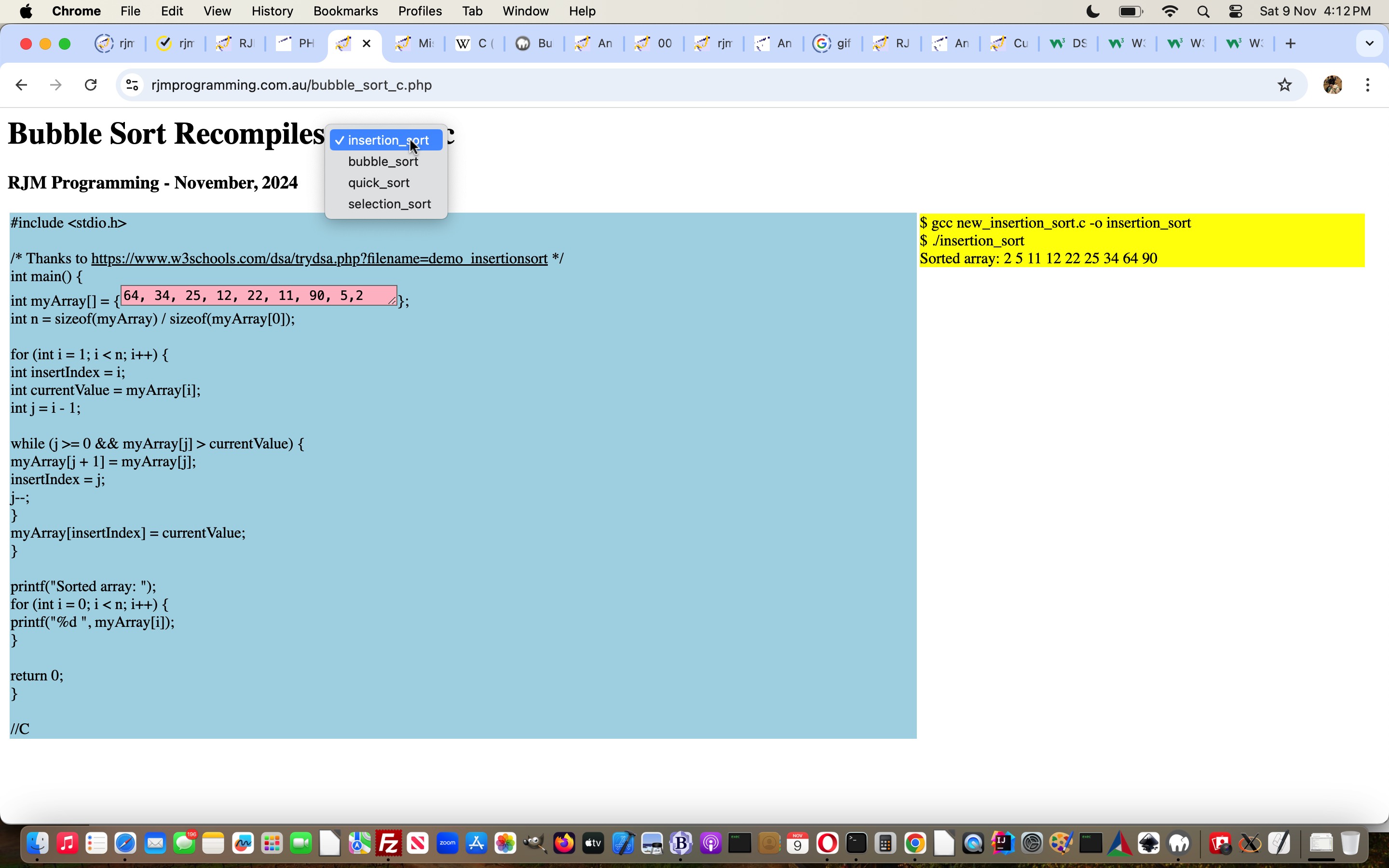Open System Settings from the Dock
The width and height of the screenshot is (1389, 868).
pos(1032,843)
